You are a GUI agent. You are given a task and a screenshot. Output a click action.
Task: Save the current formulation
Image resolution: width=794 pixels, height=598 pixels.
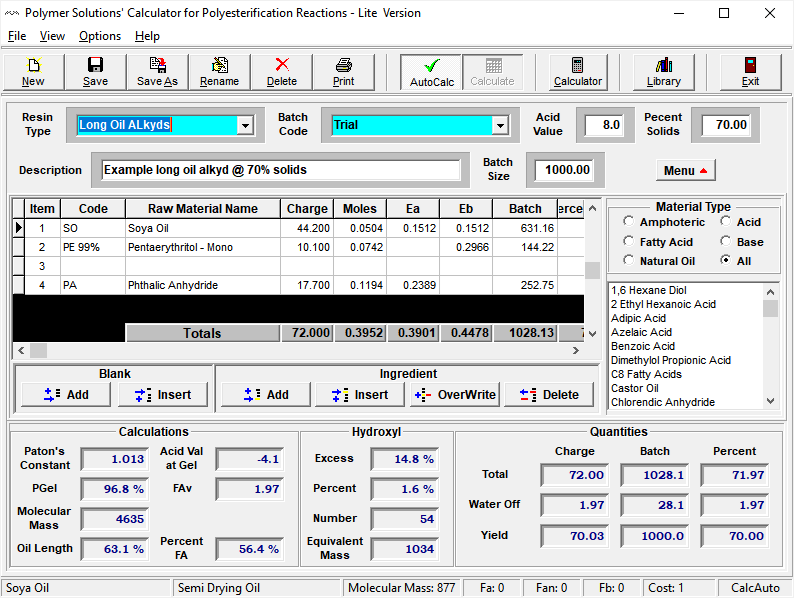point(95,72)
